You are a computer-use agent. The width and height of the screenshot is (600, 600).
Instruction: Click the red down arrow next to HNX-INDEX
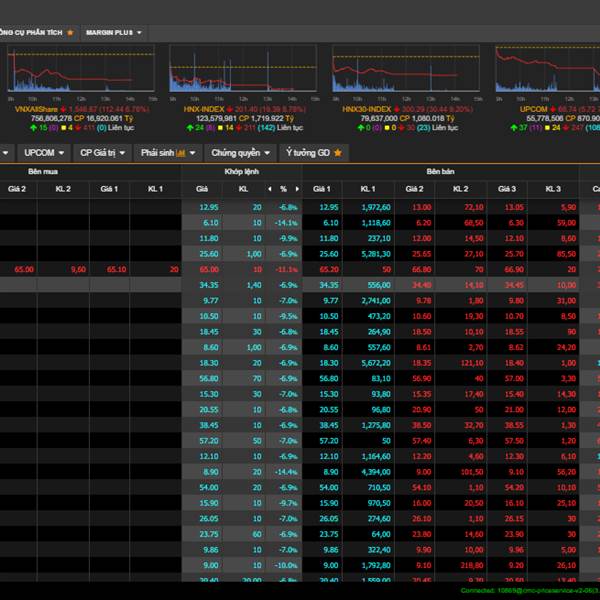tap(230, 109)
